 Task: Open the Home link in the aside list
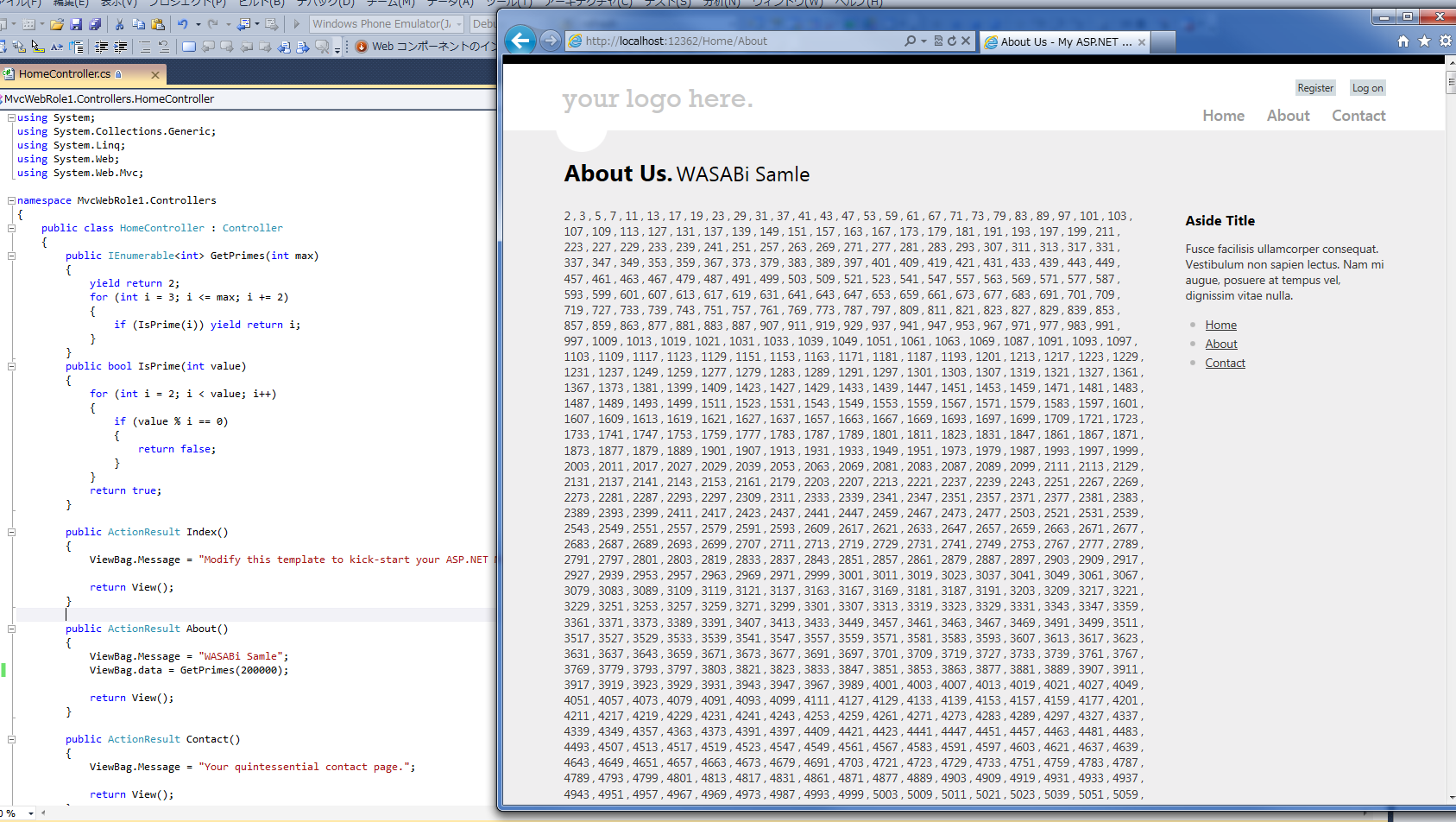click(x=1221, y=325)
